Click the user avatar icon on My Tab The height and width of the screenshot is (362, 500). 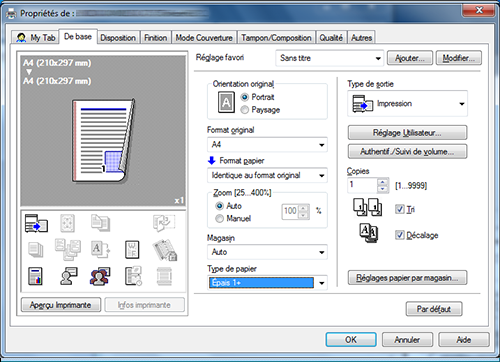21,38
